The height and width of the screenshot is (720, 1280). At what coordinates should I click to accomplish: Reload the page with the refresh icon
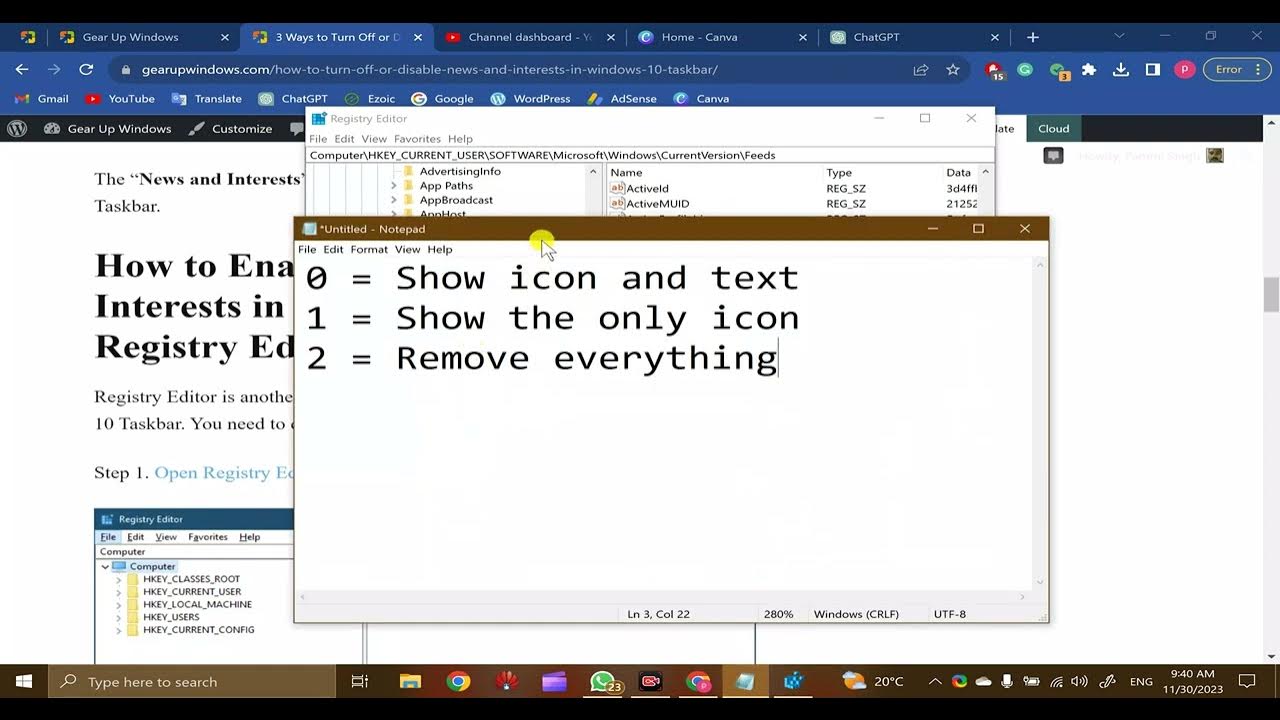pyautogui.click(x=86, y=69)
